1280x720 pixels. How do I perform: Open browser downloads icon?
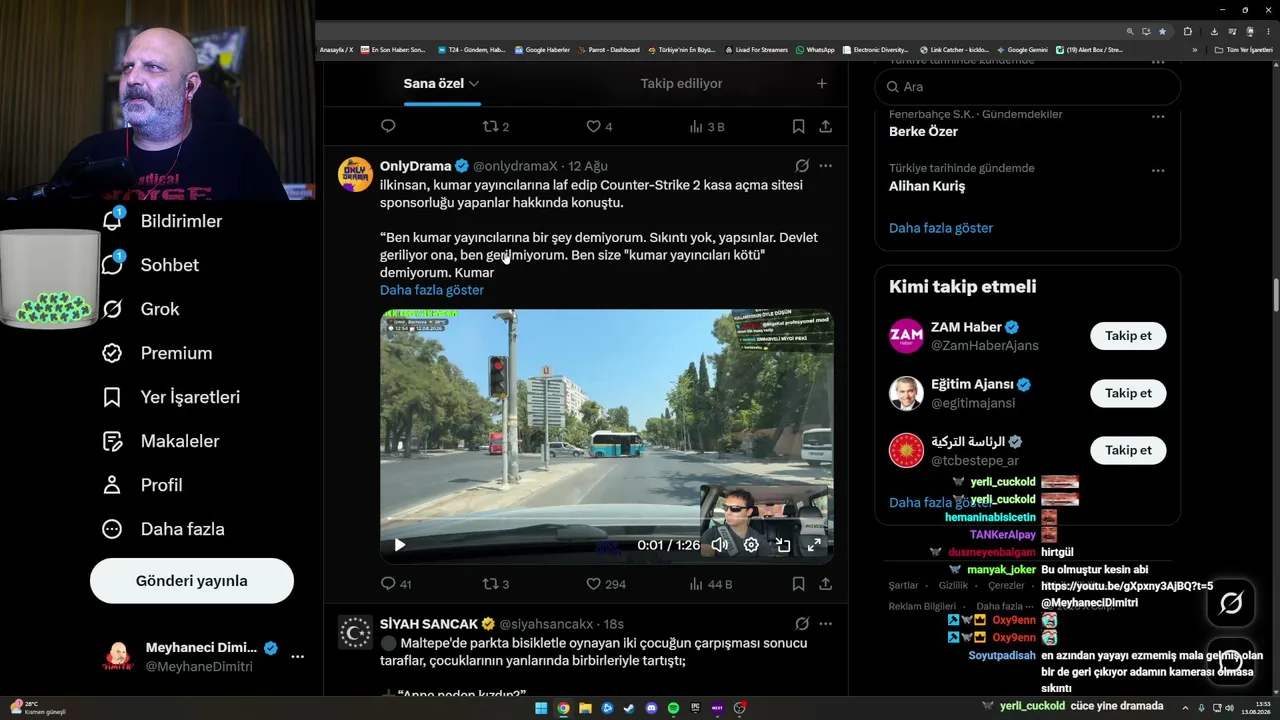coord(1213,31)
